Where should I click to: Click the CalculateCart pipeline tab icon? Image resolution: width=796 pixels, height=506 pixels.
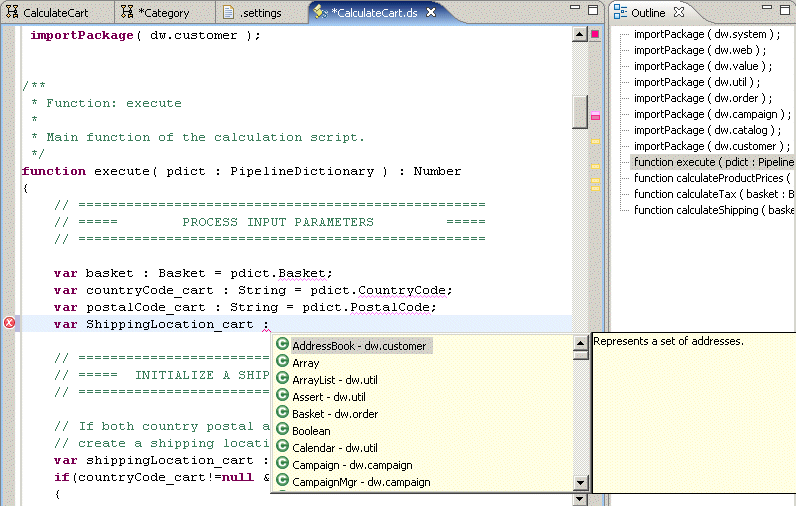(12, 13)
